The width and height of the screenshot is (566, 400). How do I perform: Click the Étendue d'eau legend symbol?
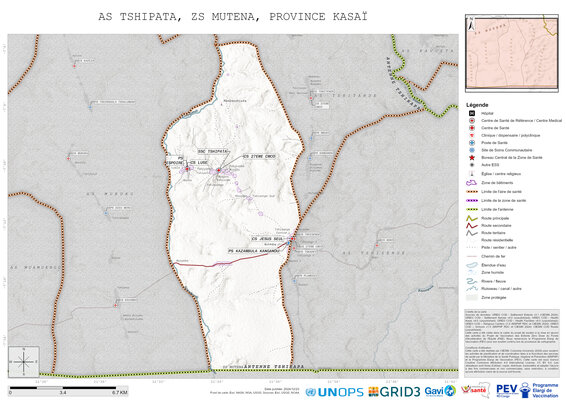click(472, 265)
